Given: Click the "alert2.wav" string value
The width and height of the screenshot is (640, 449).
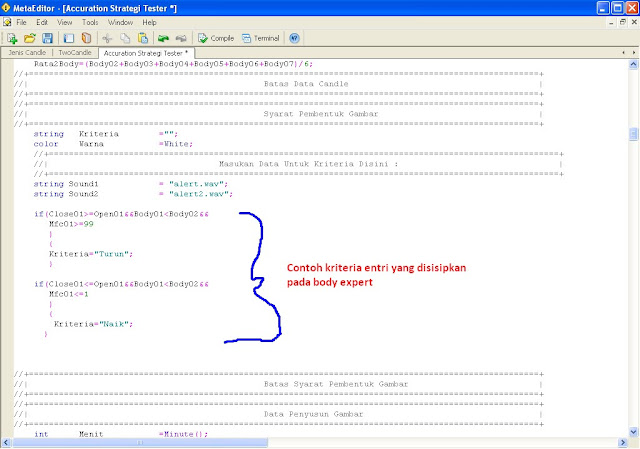Looking at the screenshot, I should pos(199,194).
